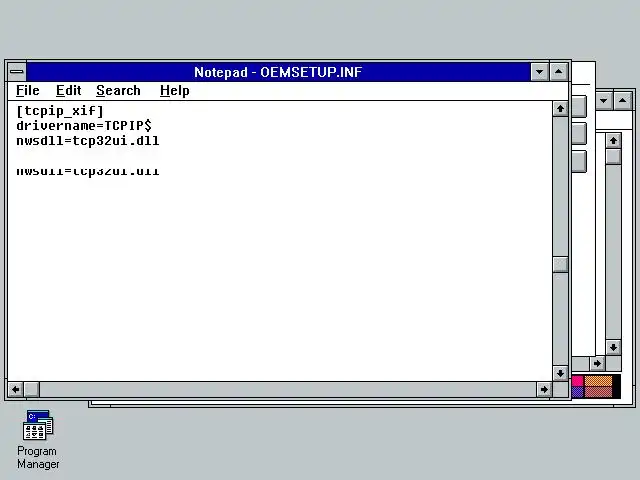The width and height of the screenshot is (640, 480).
Task: Maximize the background window behind Notepad
Action: tap(622, 100)
